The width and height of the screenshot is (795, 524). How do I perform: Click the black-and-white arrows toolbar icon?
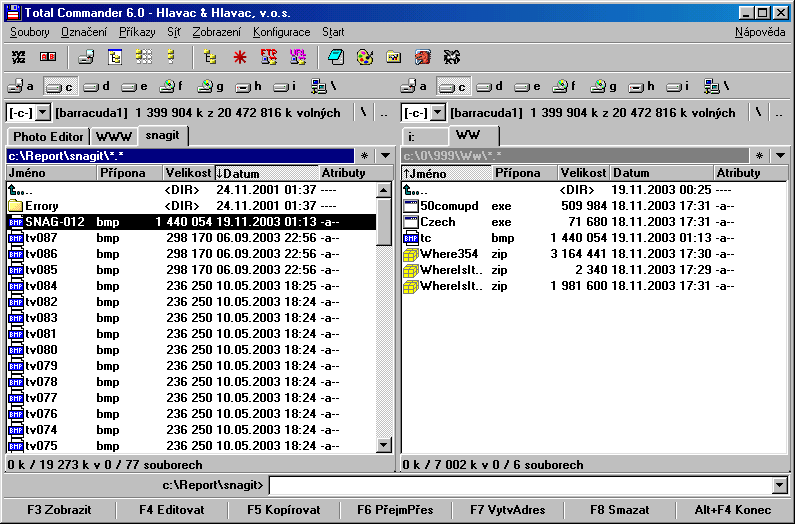pos(451,57)
